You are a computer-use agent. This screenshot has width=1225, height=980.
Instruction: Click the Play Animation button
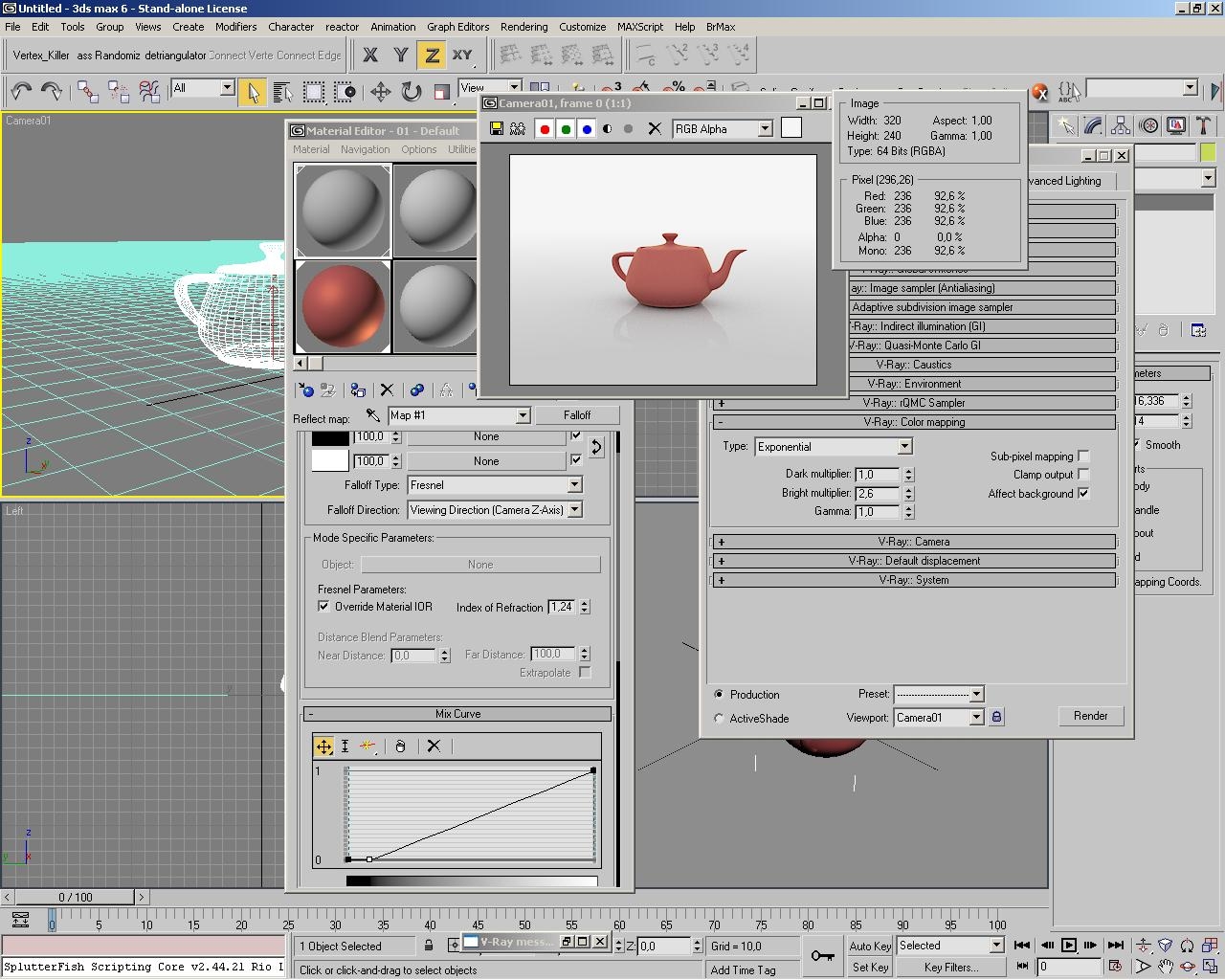coord(1068,946)
